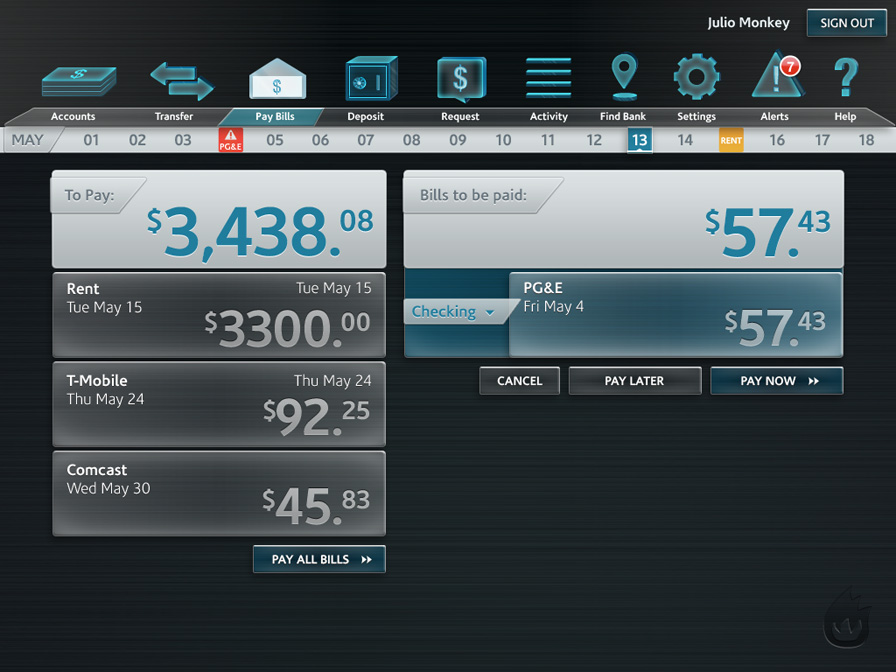The image size is (896, 672).
Task: Select the T-Mobile bill card
Action: 218,404
